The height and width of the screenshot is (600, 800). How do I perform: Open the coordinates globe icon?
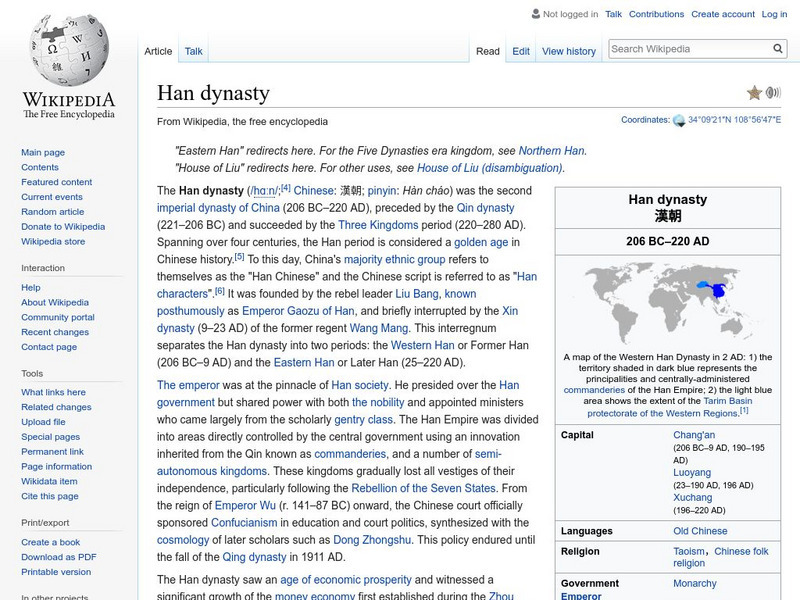tap(679, 120)
